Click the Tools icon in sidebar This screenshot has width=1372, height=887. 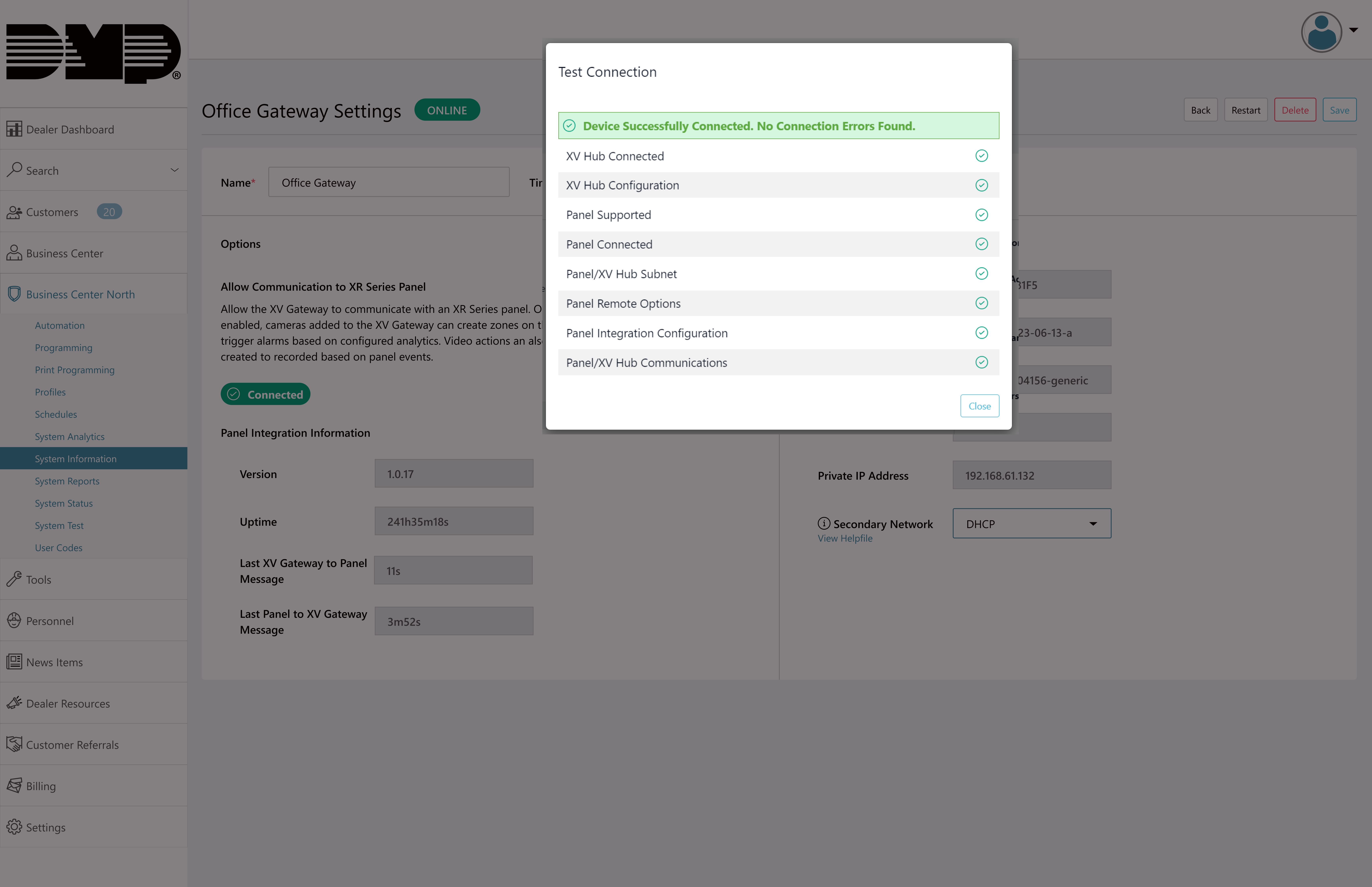[14, 579]
